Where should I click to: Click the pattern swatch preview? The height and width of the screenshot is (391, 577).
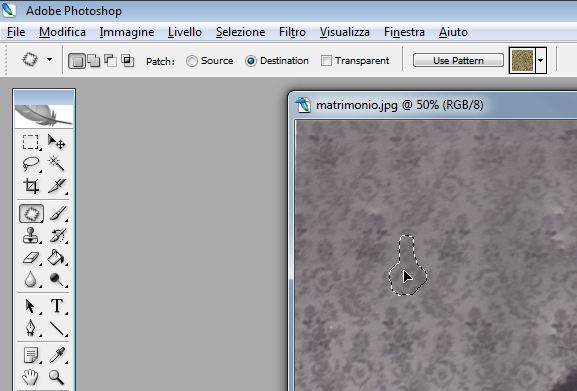[523, 60]
